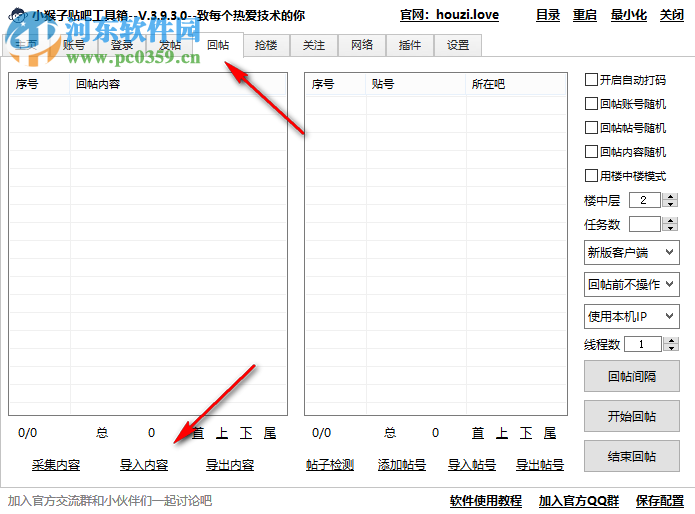Click 加入官方QQ群 link
Viewport: 695px width, 514px height.
pyautogui.click(x=579, y=501)
